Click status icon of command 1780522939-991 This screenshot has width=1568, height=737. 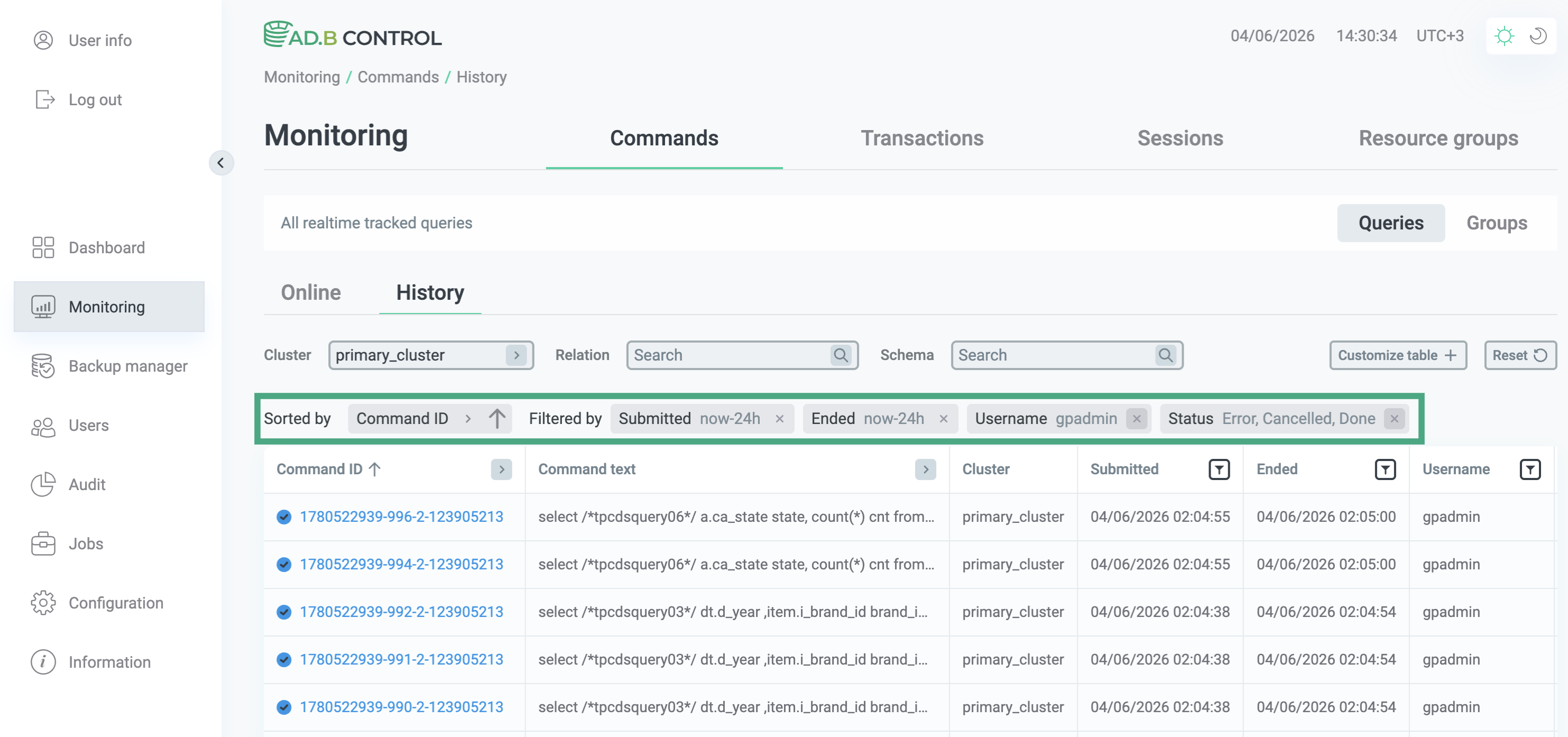[284, 659]
